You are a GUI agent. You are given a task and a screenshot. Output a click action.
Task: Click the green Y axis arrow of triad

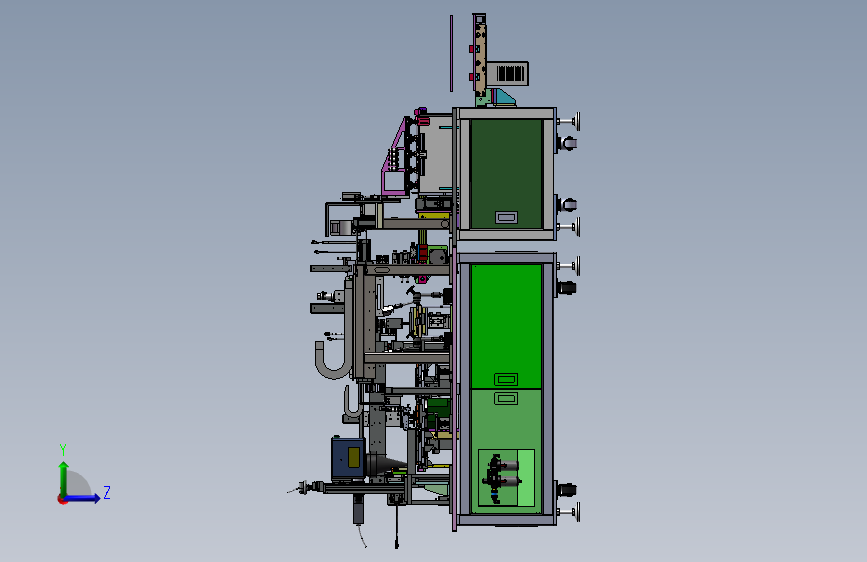(x=64, y=478)
